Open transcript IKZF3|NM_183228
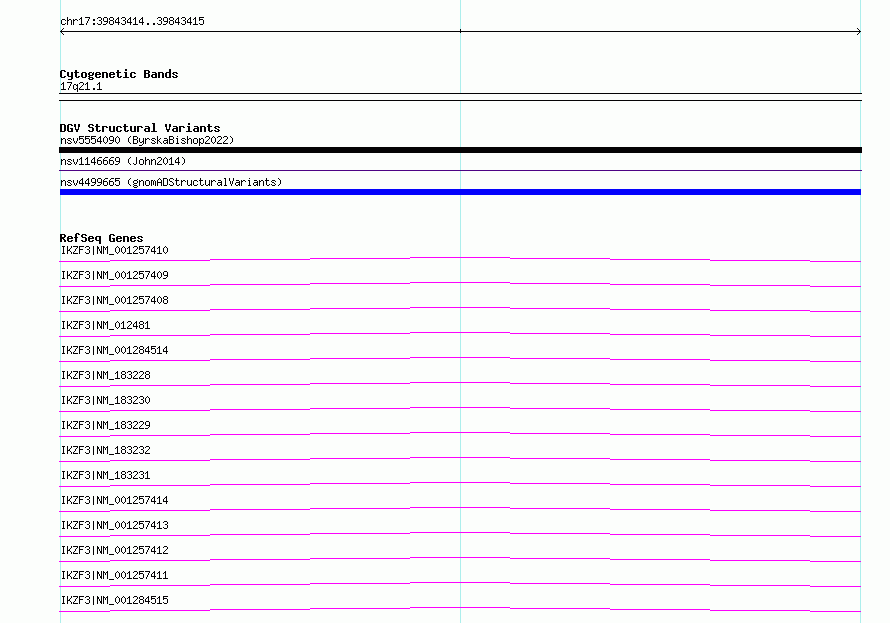Screen dimensions: 890x623 click(106, 375)
